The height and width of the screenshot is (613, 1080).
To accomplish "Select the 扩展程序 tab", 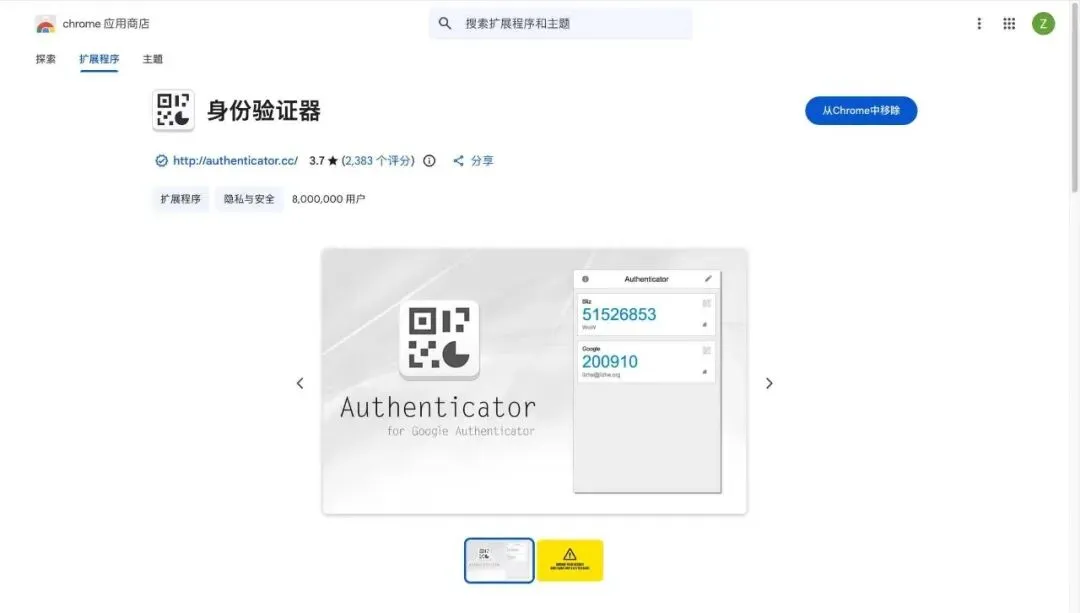I will point(99,59).
